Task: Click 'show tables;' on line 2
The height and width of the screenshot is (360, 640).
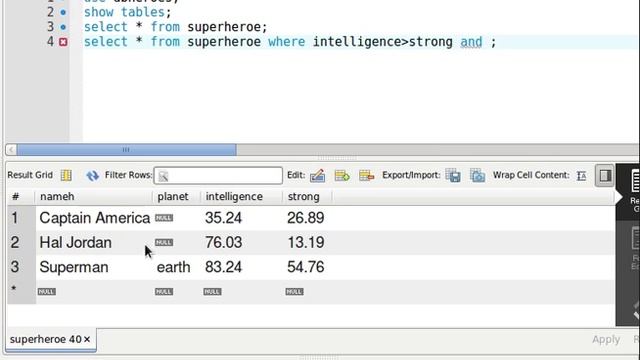Action: coord(127,12)
